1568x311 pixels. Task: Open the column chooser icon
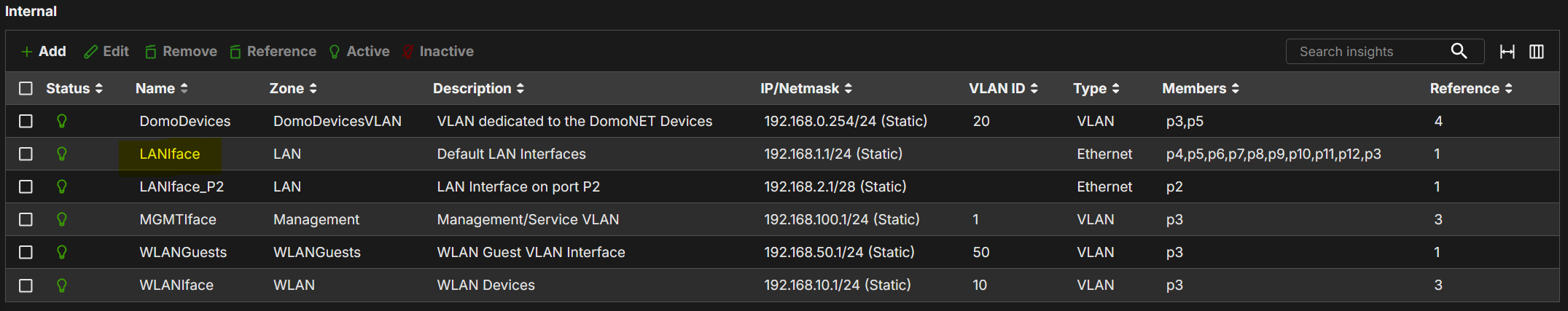[x=1537, y=52]
